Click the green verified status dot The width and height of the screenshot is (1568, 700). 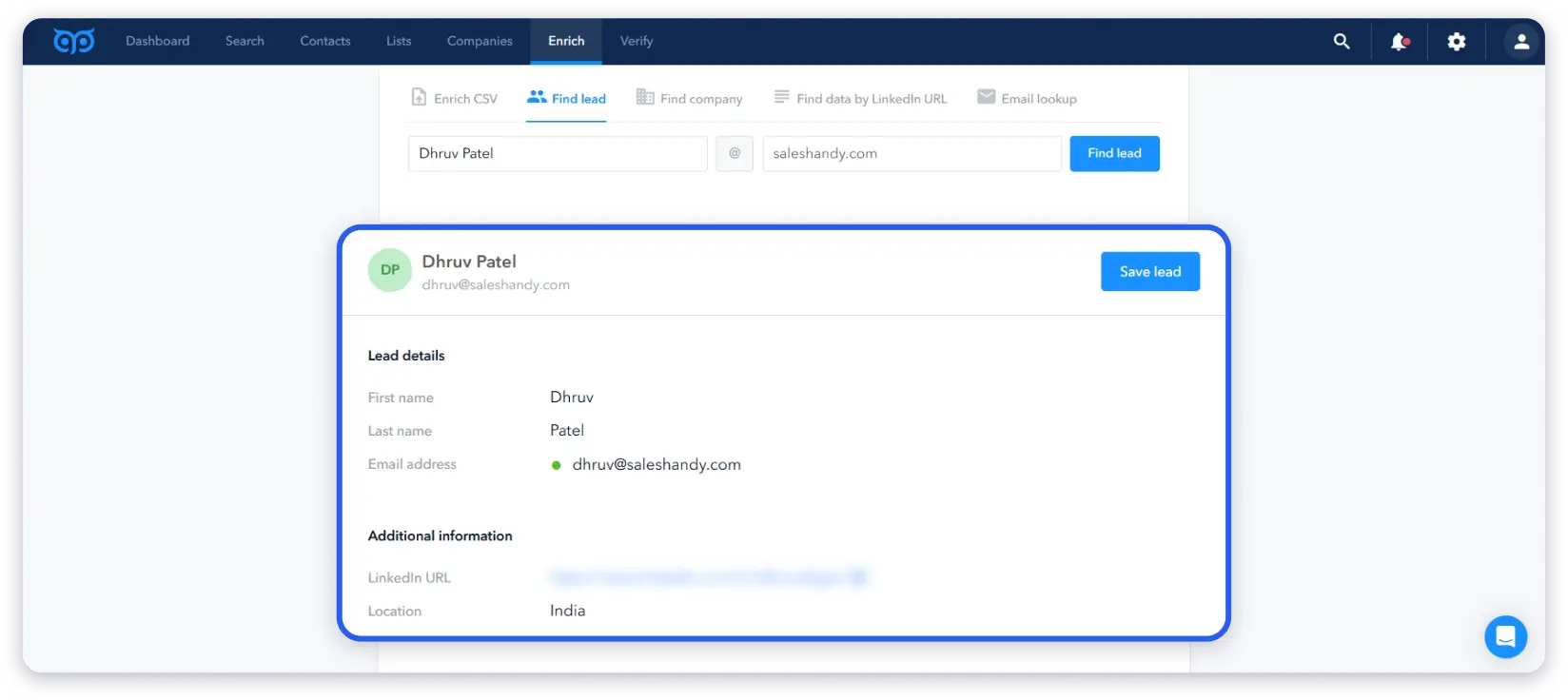(557, 465)
